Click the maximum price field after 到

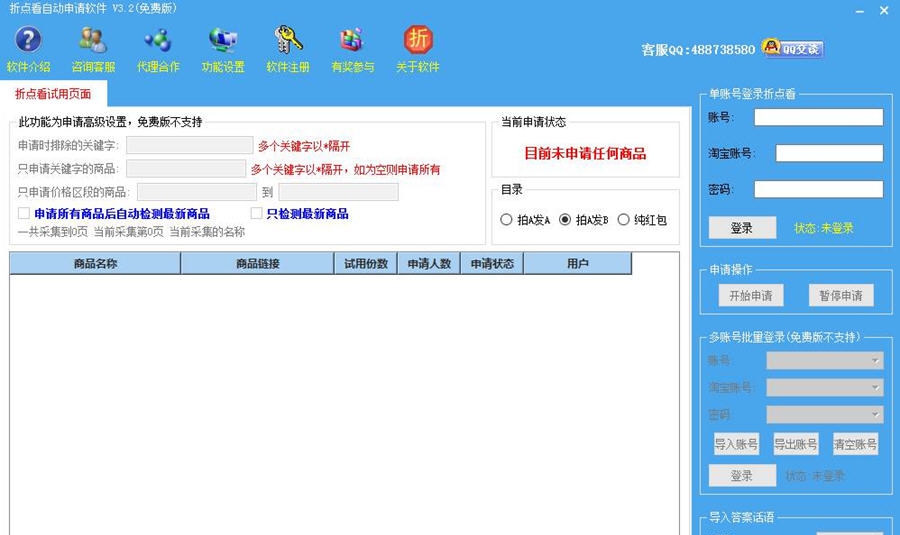[x=339, y=192]
